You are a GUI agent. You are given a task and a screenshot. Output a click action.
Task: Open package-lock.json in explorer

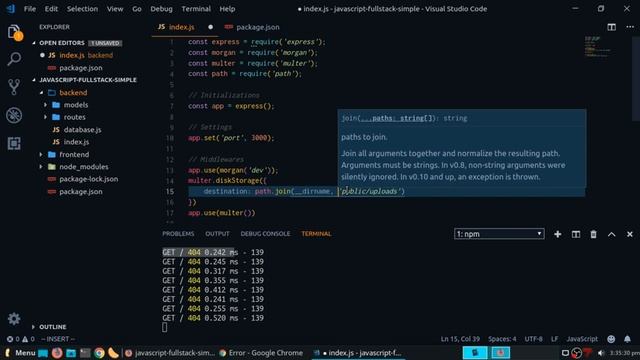coord(89,179)
